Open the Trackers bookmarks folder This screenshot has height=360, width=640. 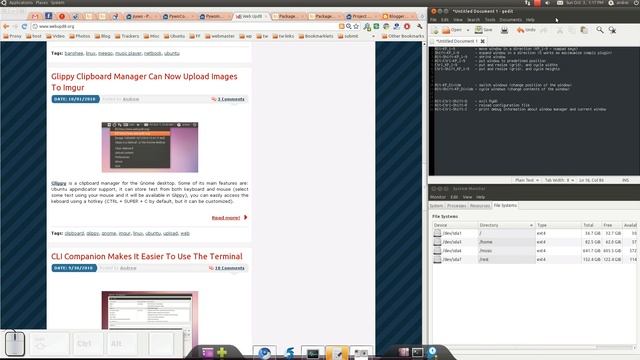[127, 36]
